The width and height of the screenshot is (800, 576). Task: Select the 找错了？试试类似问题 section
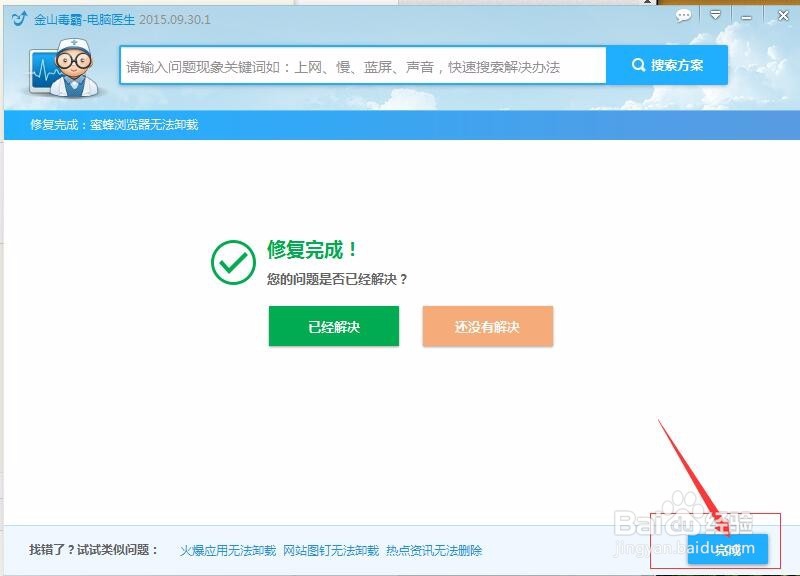pos(93,550)
